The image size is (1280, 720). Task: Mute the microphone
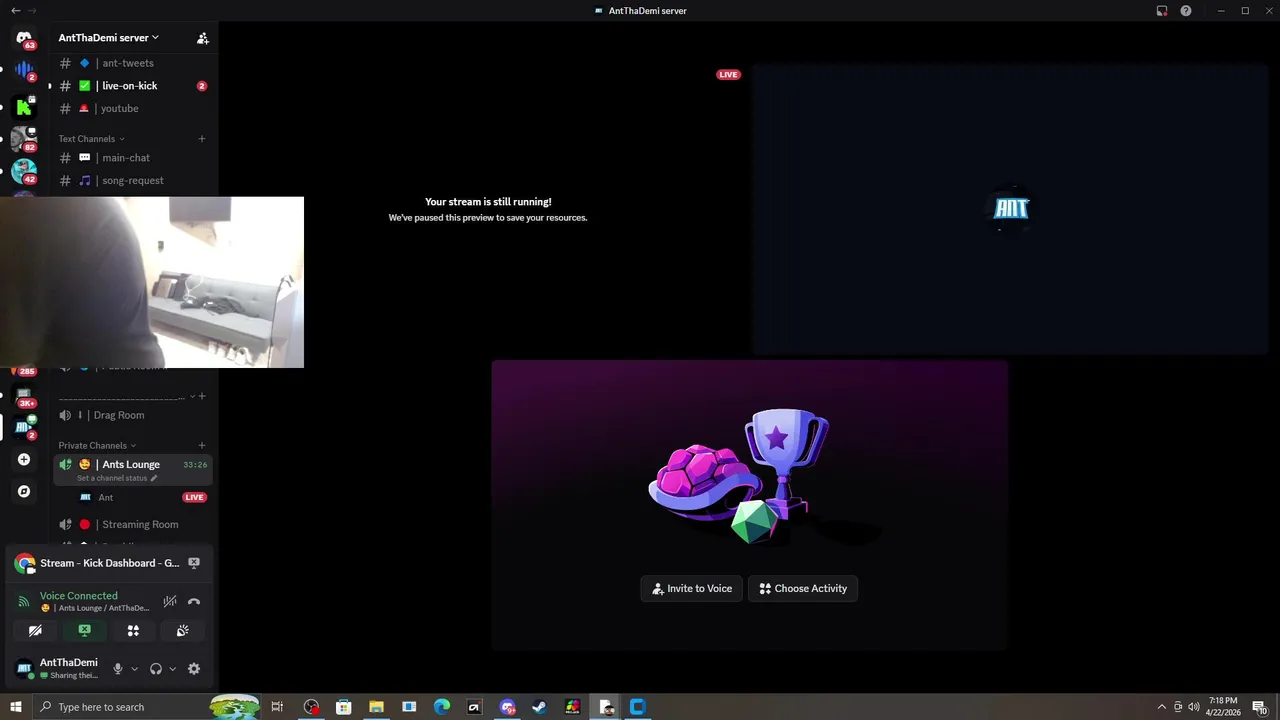(x=118, y=669)
